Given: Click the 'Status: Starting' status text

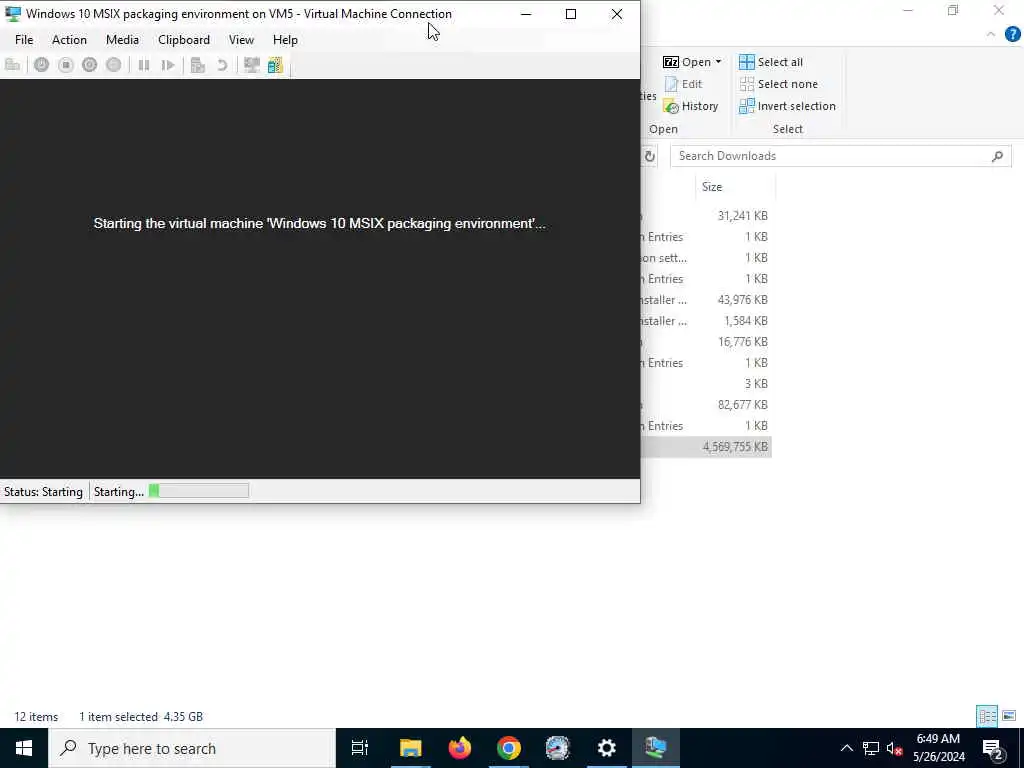Looking at the screenshot, I should (x=43, y=492).
